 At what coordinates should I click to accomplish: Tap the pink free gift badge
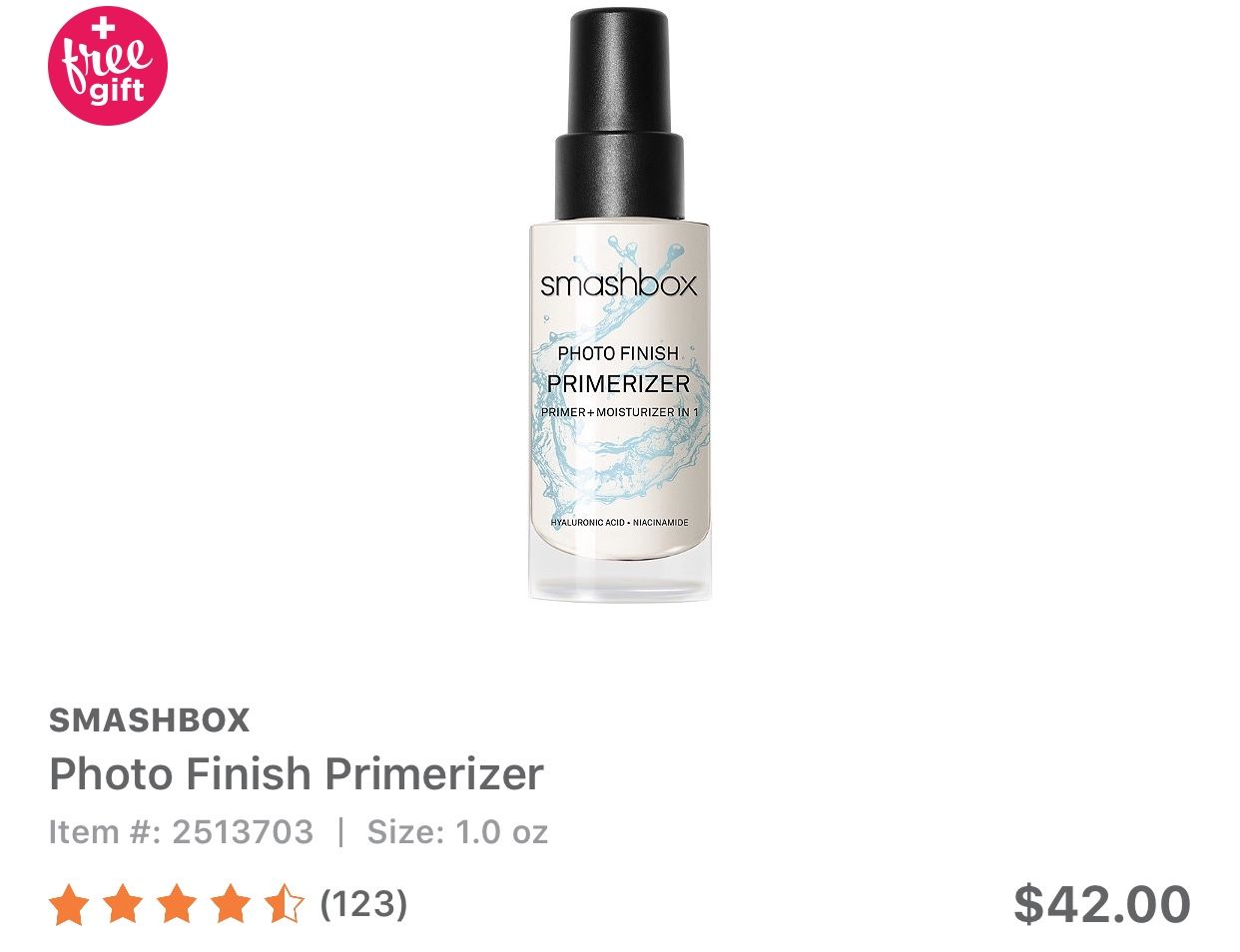click(x=108, y=66)
